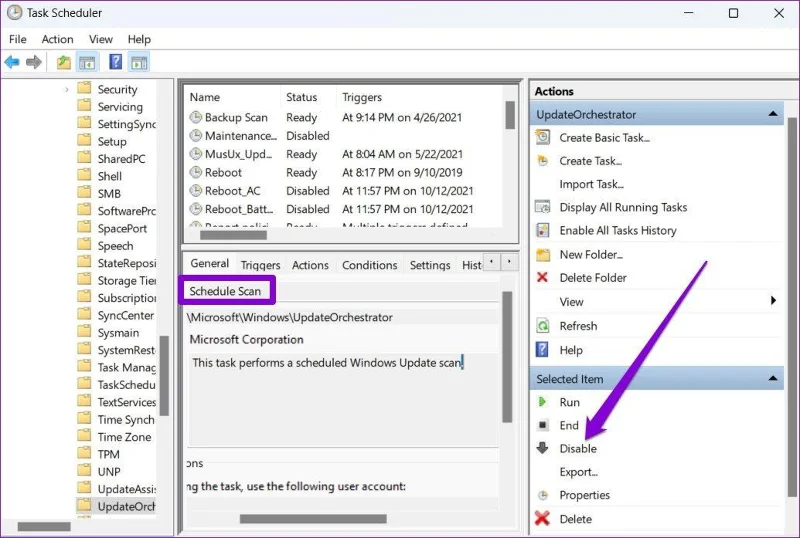Click the Disable down-arrow icon

542,448
